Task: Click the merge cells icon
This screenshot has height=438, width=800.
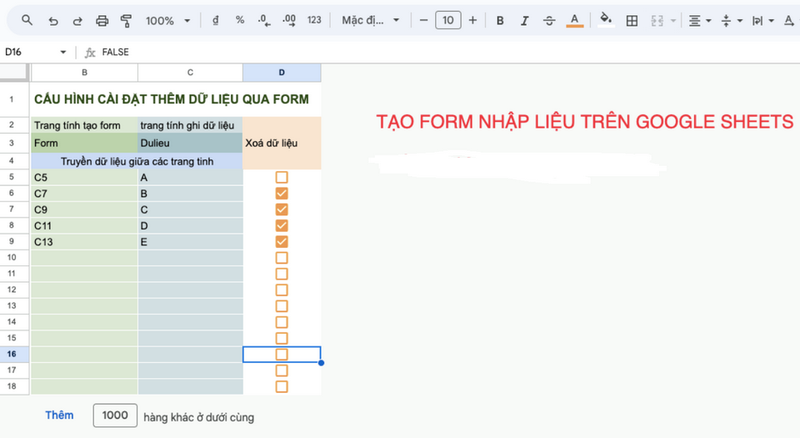Action: pyautogui.click(x=657, y=21)
